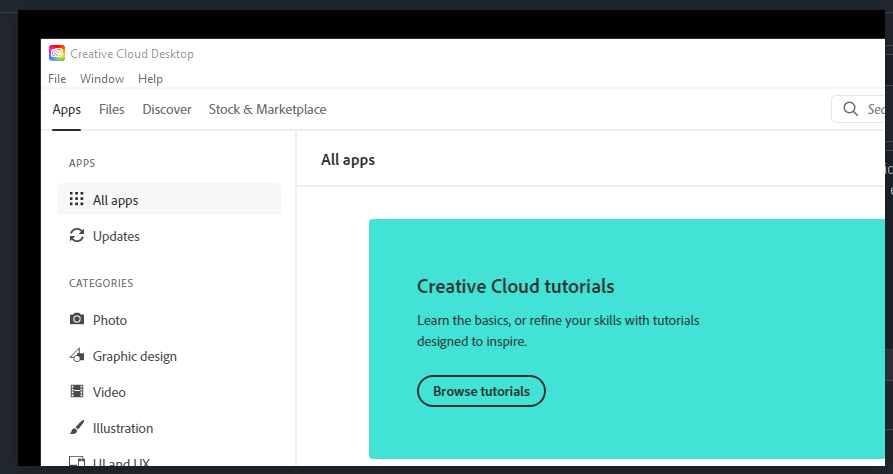The width and height of the screenshot is (893, 474).
Task: Click the search magnifier icon
Action: pos(850,109)
